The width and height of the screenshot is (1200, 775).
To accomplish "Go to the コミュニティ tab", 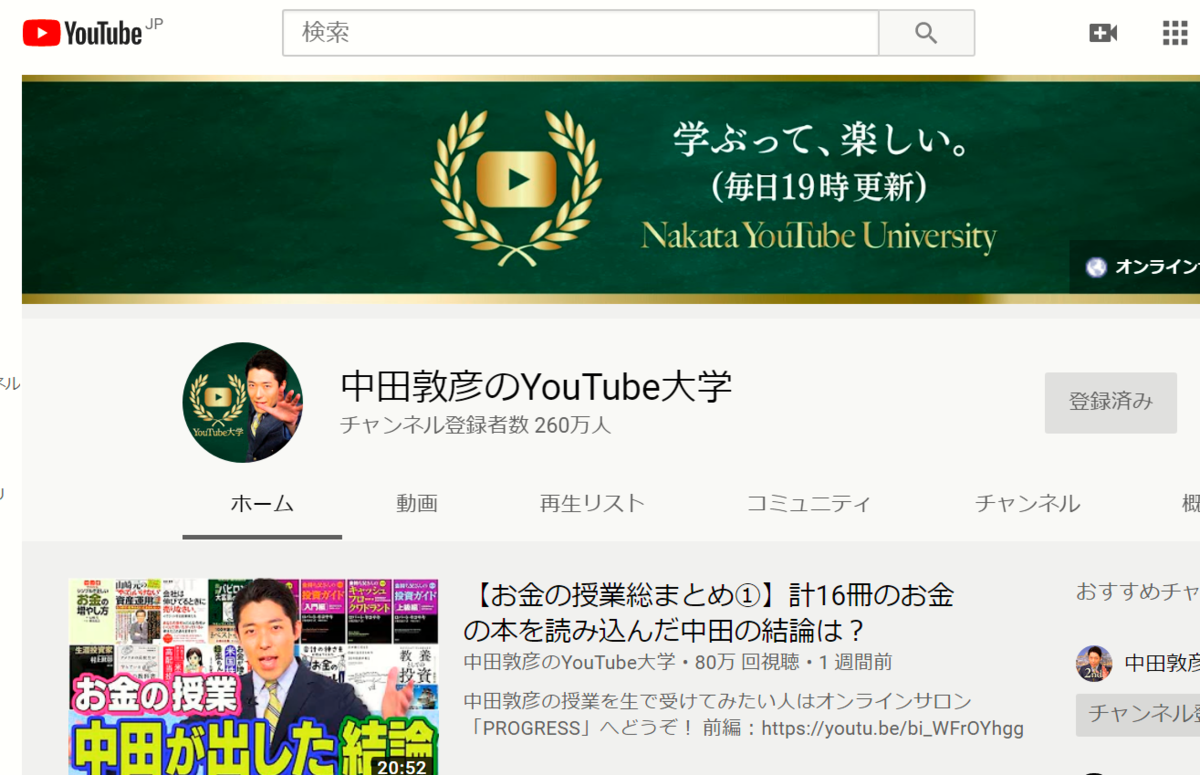I will (808, 504).
